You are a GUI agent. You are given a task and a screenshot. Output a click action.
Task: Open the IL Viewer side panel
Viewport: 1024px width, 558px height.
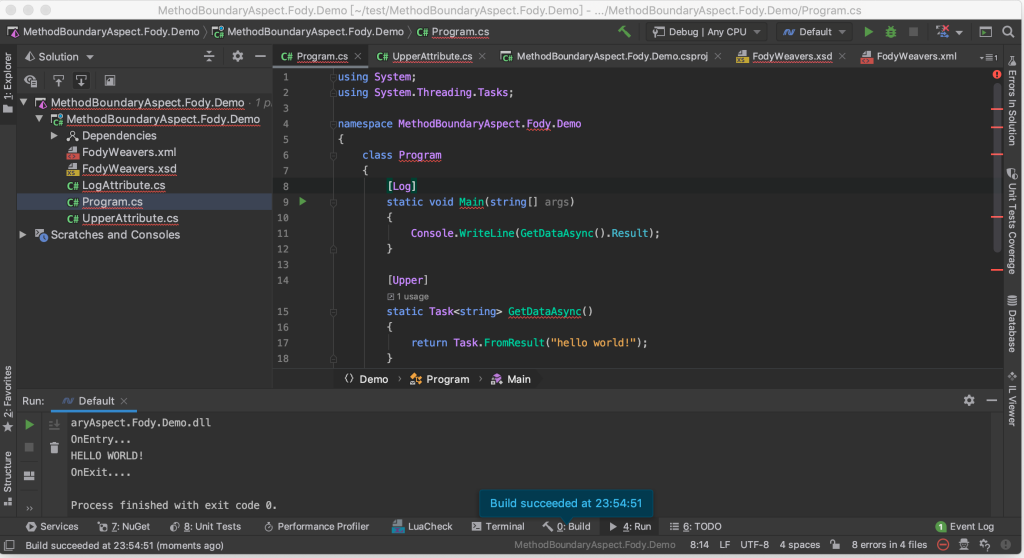tap(1012, 399)
